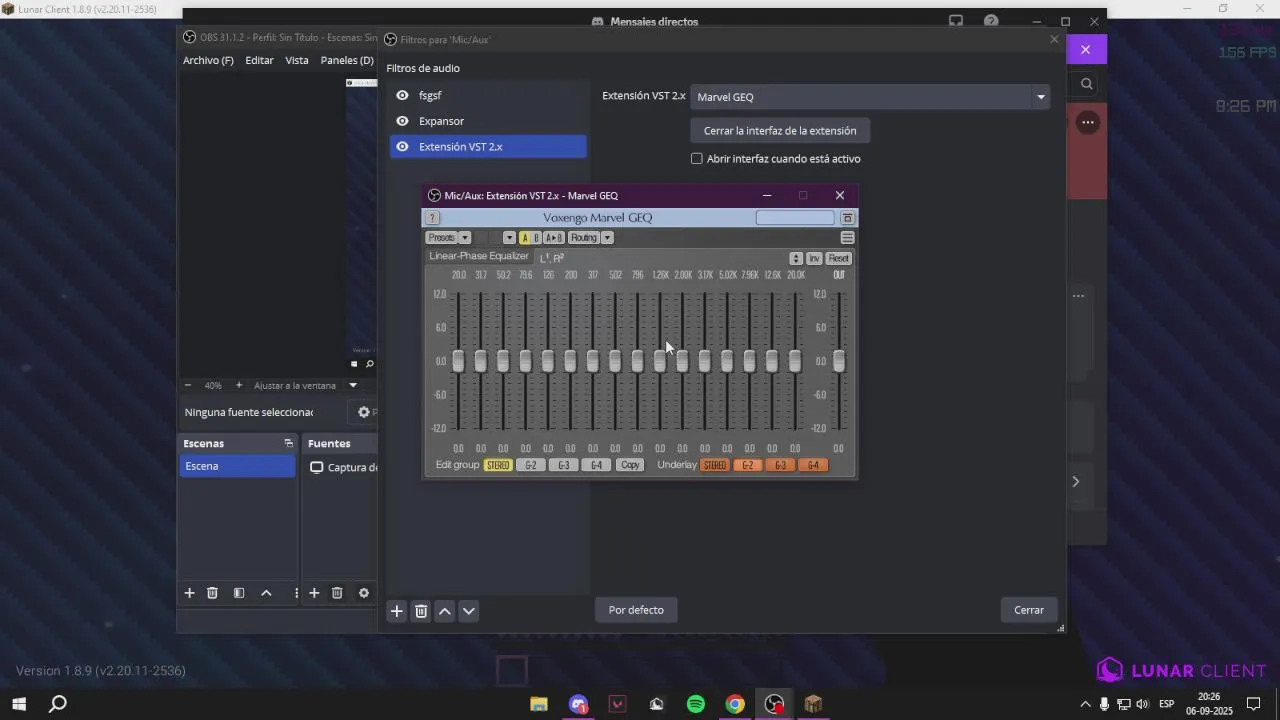Click Cerrar la interfaz de la extensión
This screenshot has height=720, width=1280.
pyautogui.click(x=780, y=131)
